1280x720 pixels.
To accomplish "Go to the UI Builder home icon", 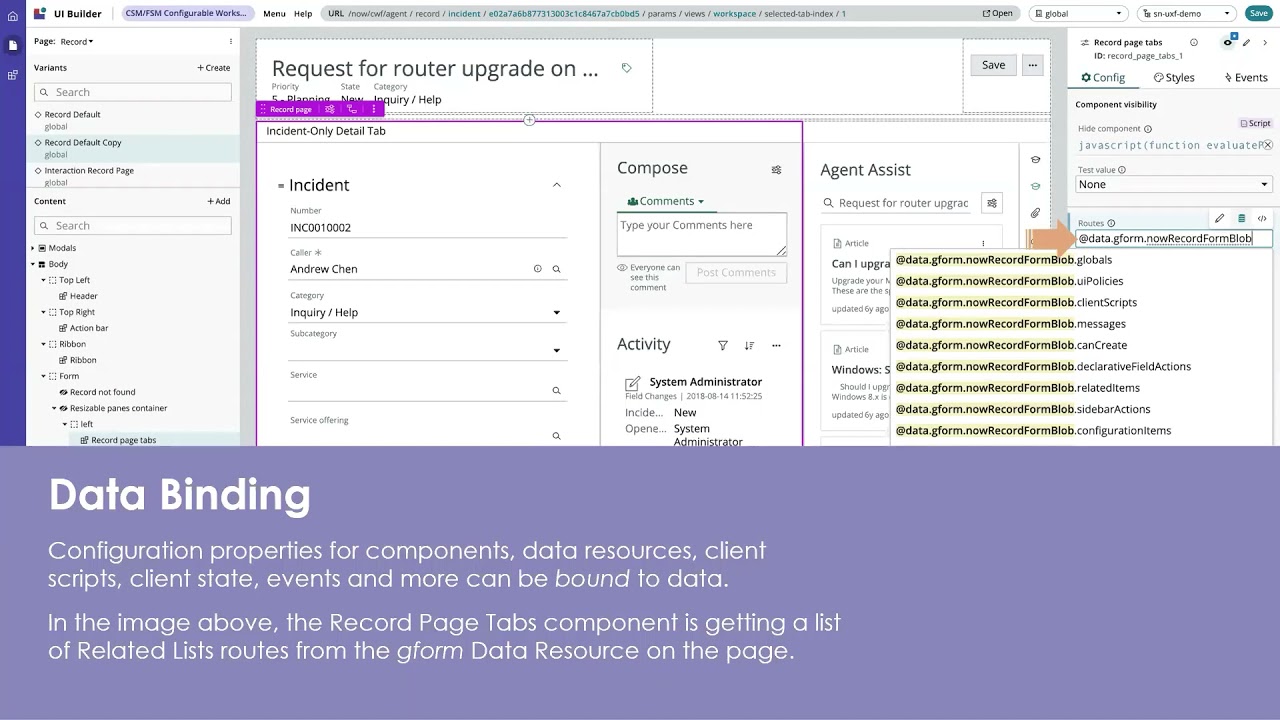I will click(12, 16).
